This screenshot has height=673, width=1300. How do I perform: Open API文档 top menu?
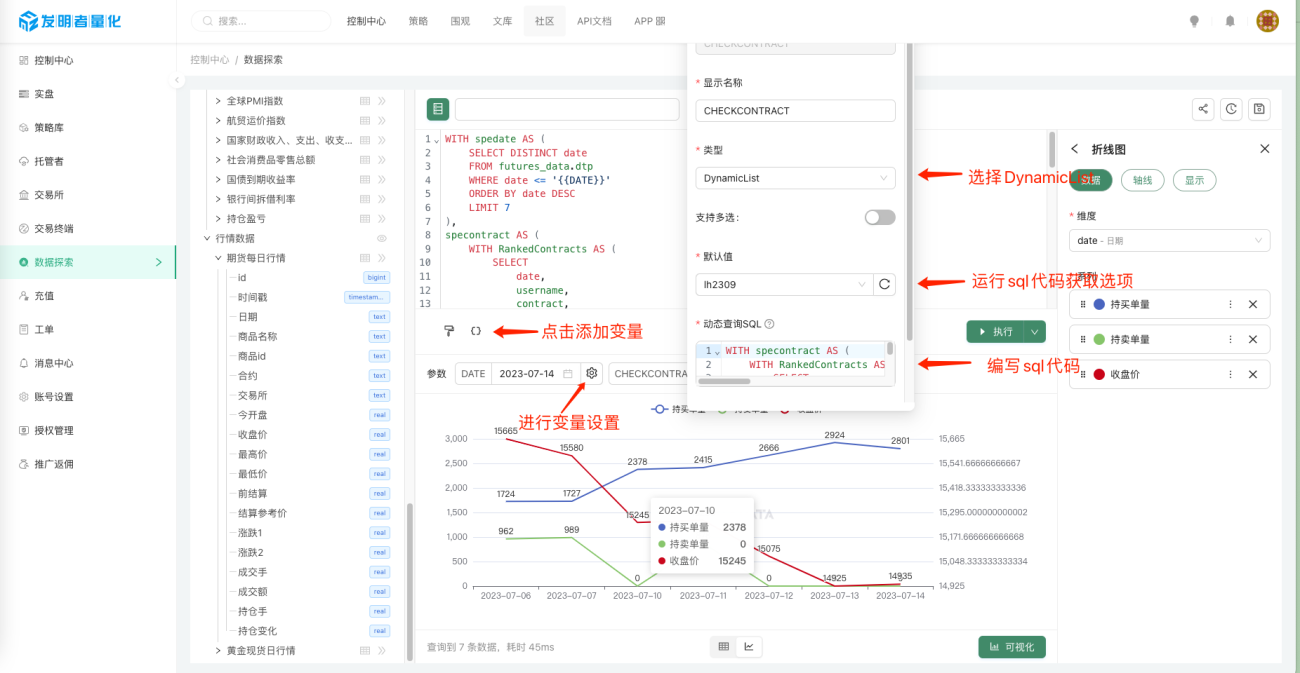coord(594,21)
